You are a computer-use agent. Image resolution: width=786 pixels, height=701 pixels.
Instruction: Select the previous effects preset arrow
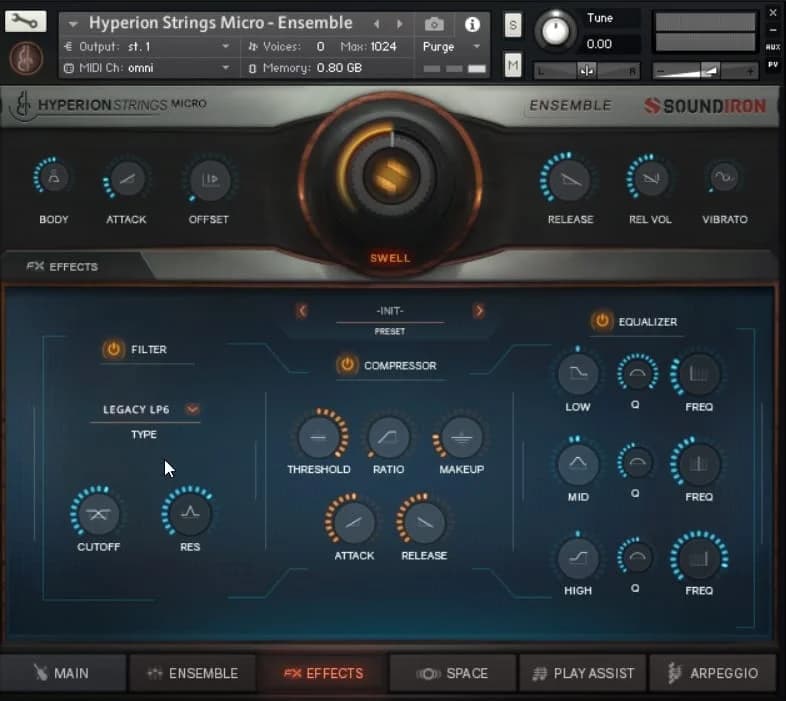[x=302, y=311]
